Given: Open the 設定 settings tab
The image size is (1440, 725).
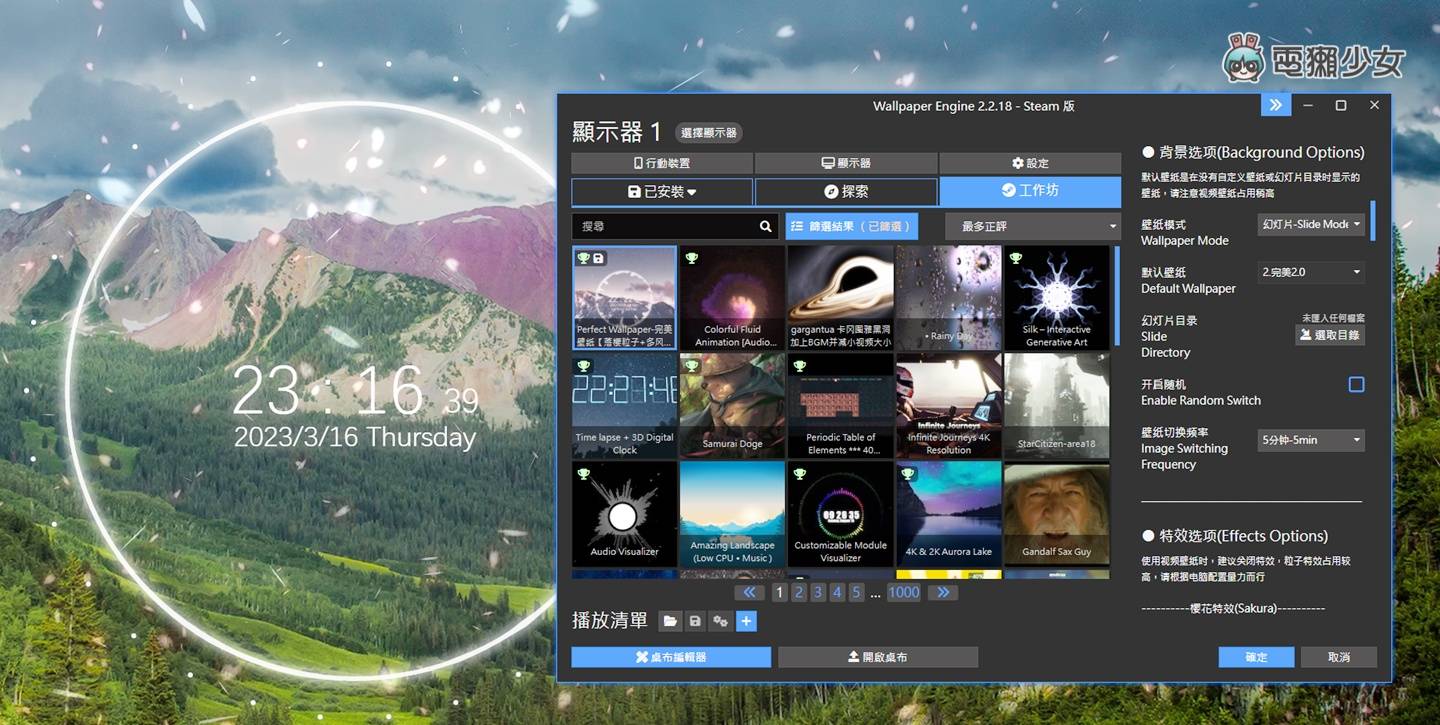Looking at the screenshot, I should pos(1030,162).
